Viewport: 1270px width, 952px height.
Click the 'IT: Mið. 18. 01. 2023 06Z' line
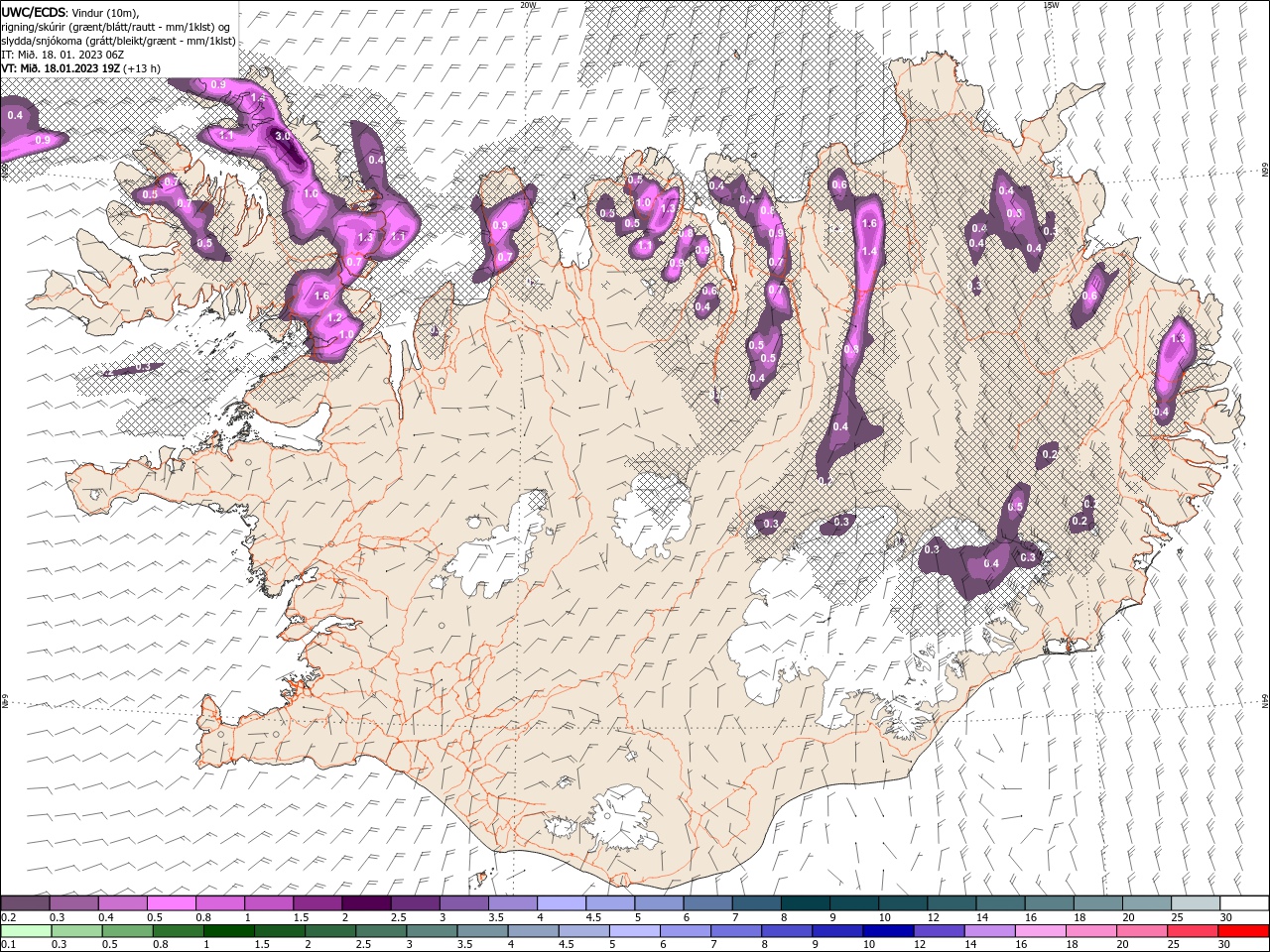(63, 55)
